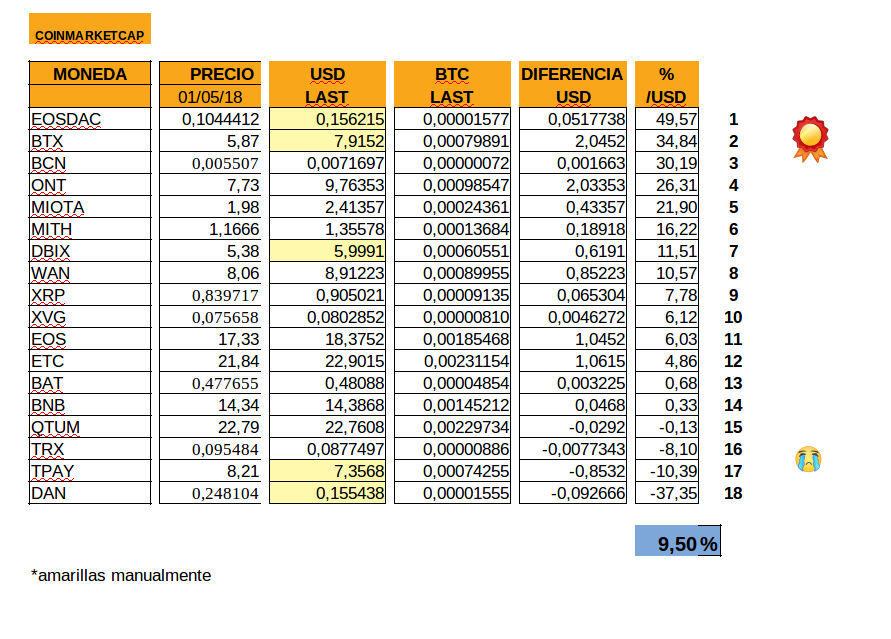The width and height of the screenshot is (891, 639).
Task: Select the blue 9,50 % total cell
Action: [677, 543]
